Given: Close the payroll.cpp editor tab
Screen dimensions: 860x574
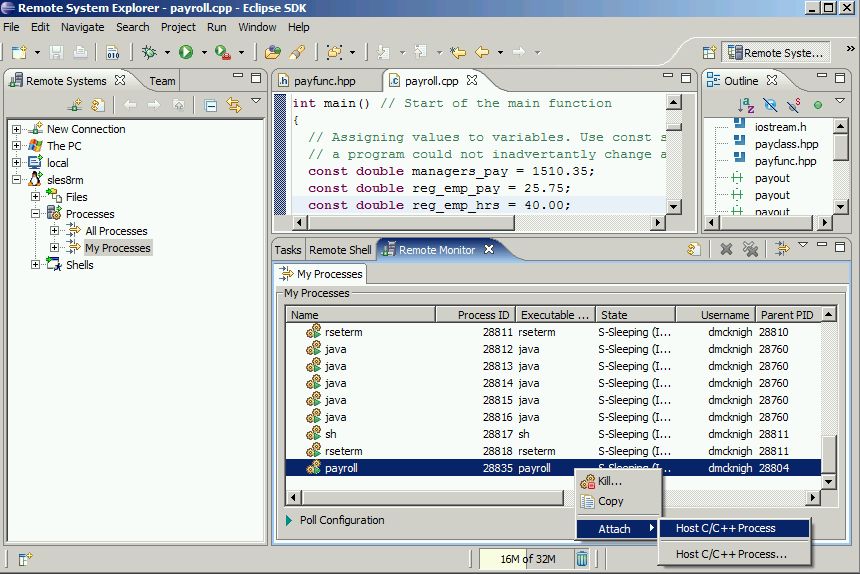Looking at the screenshot, I should [472, 80].
